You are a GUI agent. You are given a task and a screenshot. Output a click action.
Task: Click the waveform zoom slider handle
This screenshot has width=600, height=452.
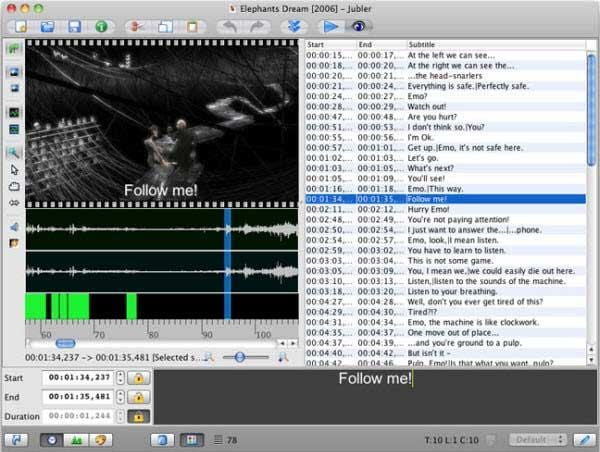(x=239, y=357)
